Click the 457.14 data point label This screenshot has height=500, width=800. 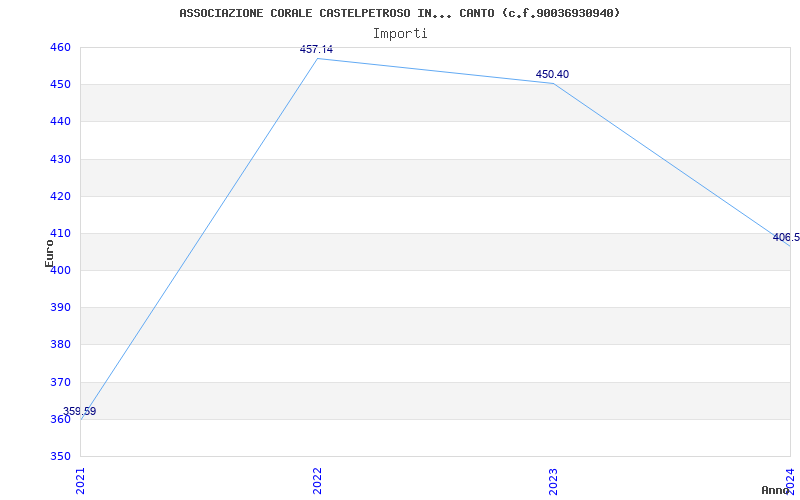click(316, 49)
